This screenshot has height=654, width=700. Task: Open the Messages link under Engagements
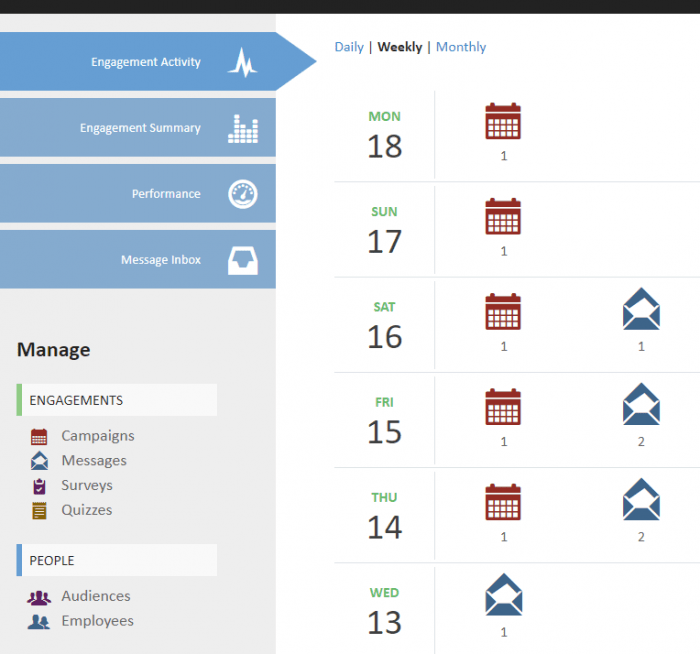[x=94, y=460]
